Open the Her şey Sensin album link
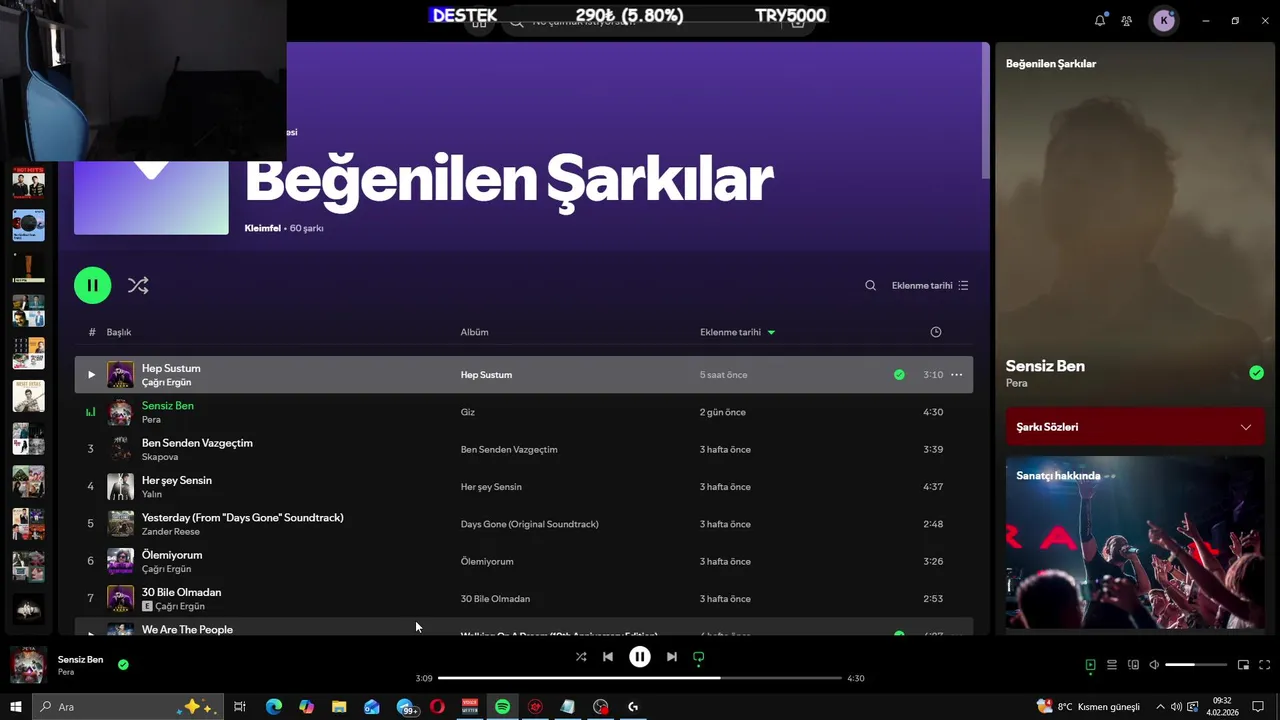The image size is (1280, 720). click(x=491, y=487)
